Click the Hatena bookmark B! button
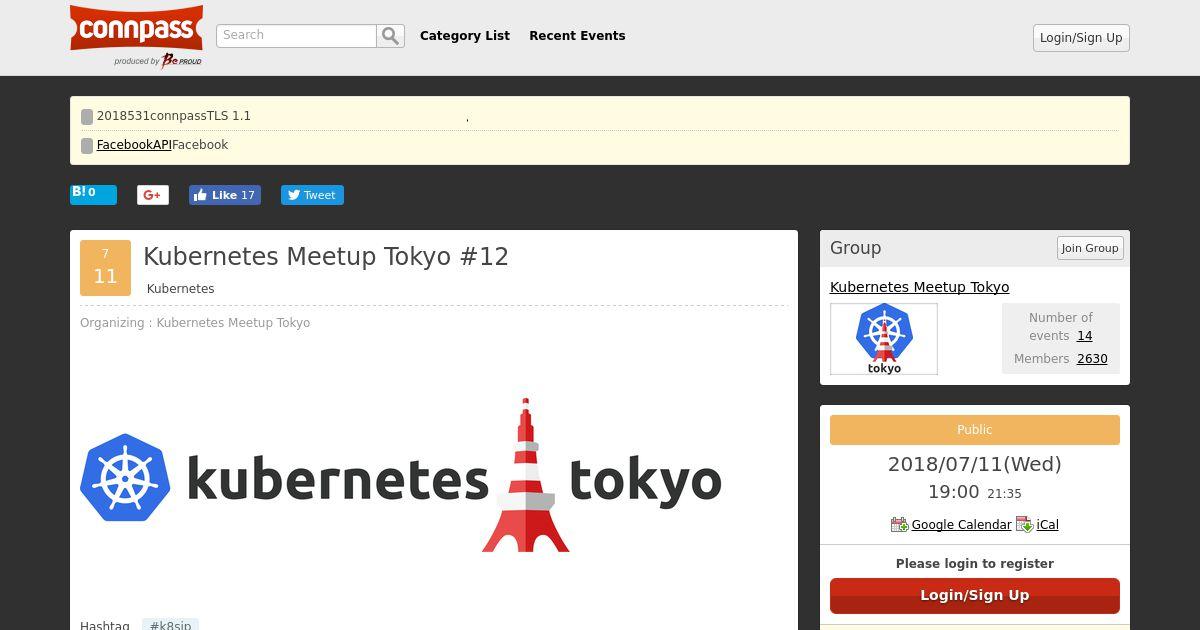The image size is (1200, 630). (x=93, y=194)
